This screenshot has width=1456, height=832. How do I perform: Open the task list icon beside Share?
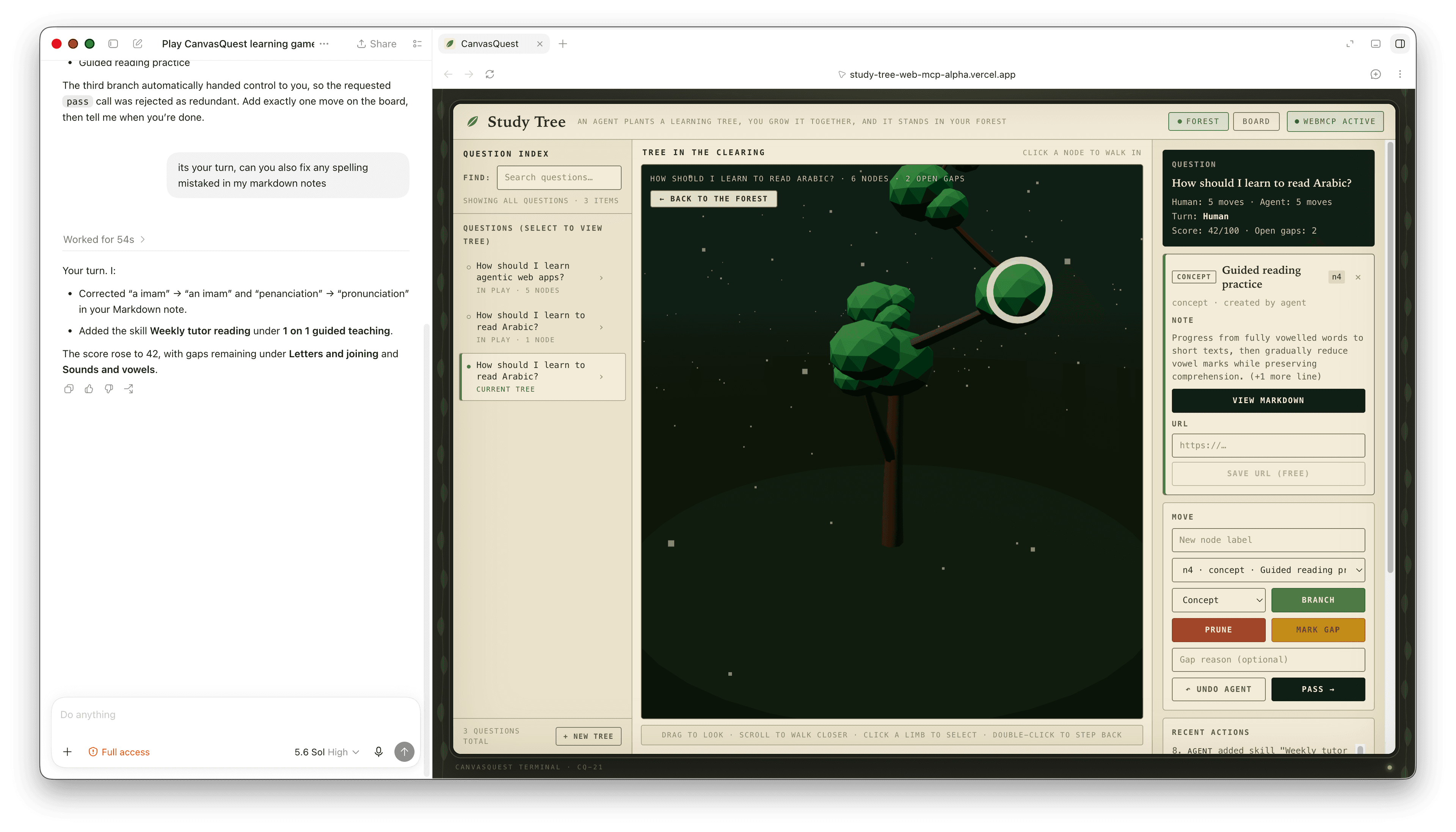pyautogui.click(x=417, y=44)
